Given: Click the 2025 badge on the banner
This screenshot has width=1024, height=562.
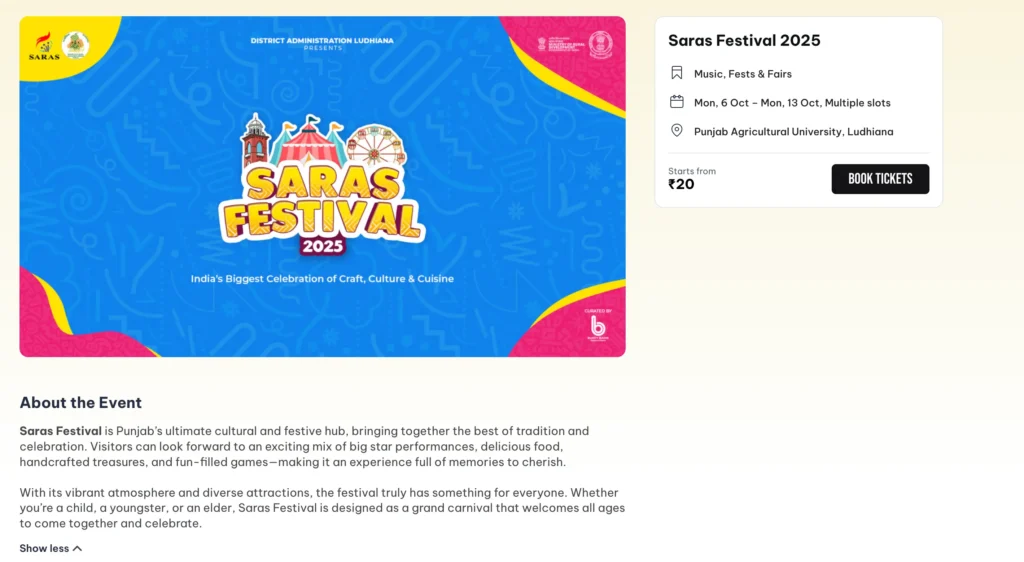Looking at the screenshot, I should 322,245.
